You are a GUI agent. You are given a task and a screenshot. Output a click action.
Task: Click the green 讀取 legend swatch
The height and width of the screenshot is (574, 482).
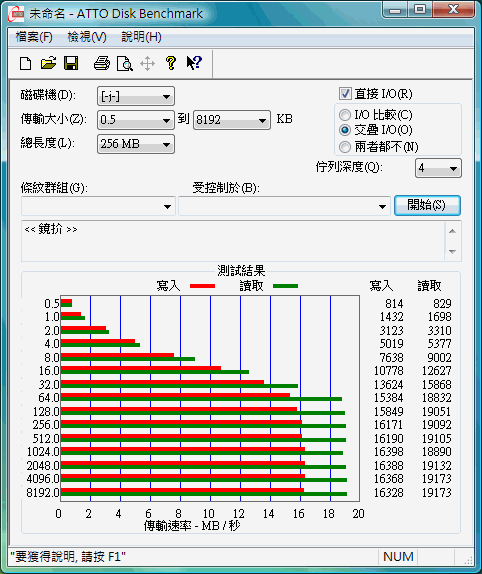click(x=285, y=286)
